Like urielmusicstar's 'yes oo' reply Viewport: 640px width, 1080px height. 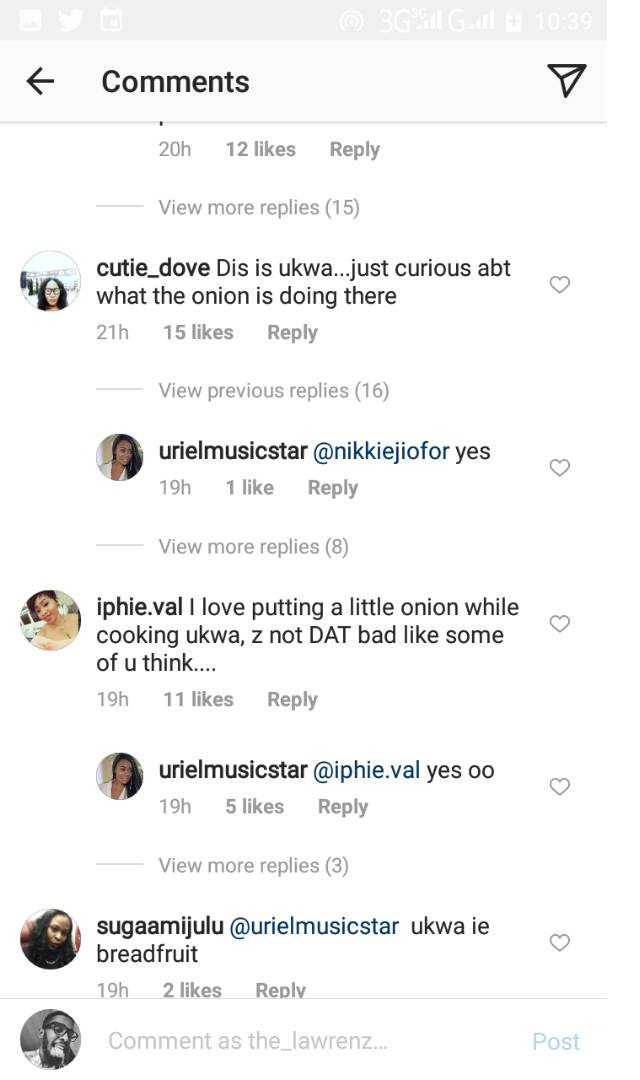[560, 787]
